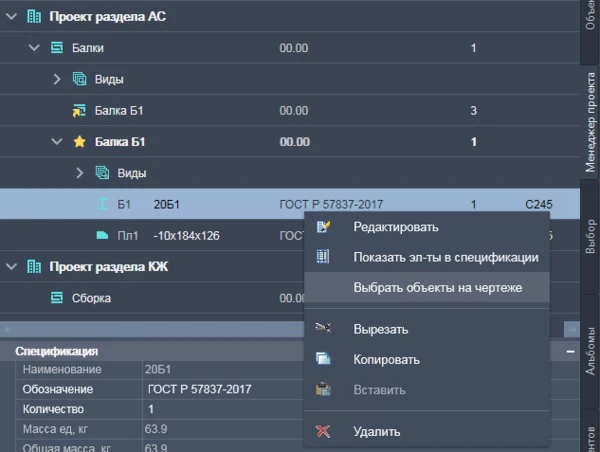This screenshot has height=452, width=600.
Task: Click the Балки assembly group icon
Action: click(x=57, y=47)
